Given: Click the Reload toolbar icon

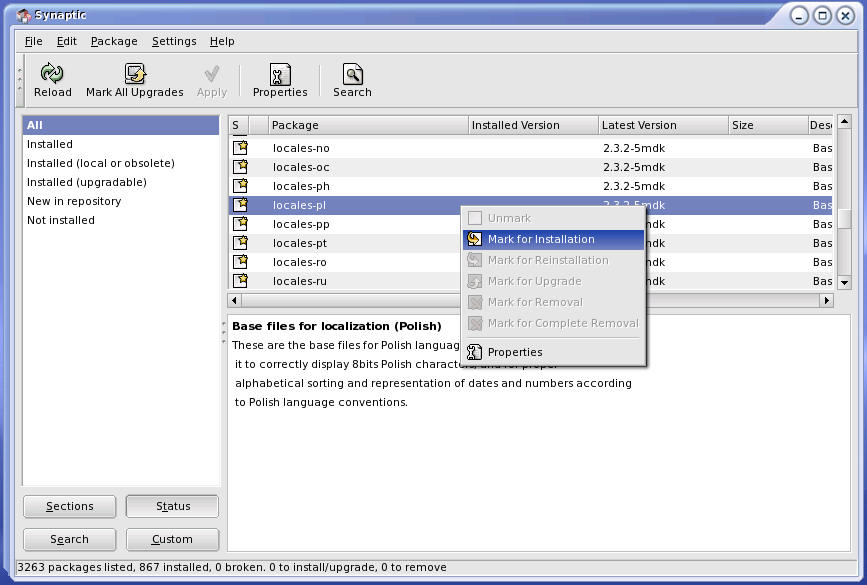Looking at the screenshot, I should [x=52, y=73].
